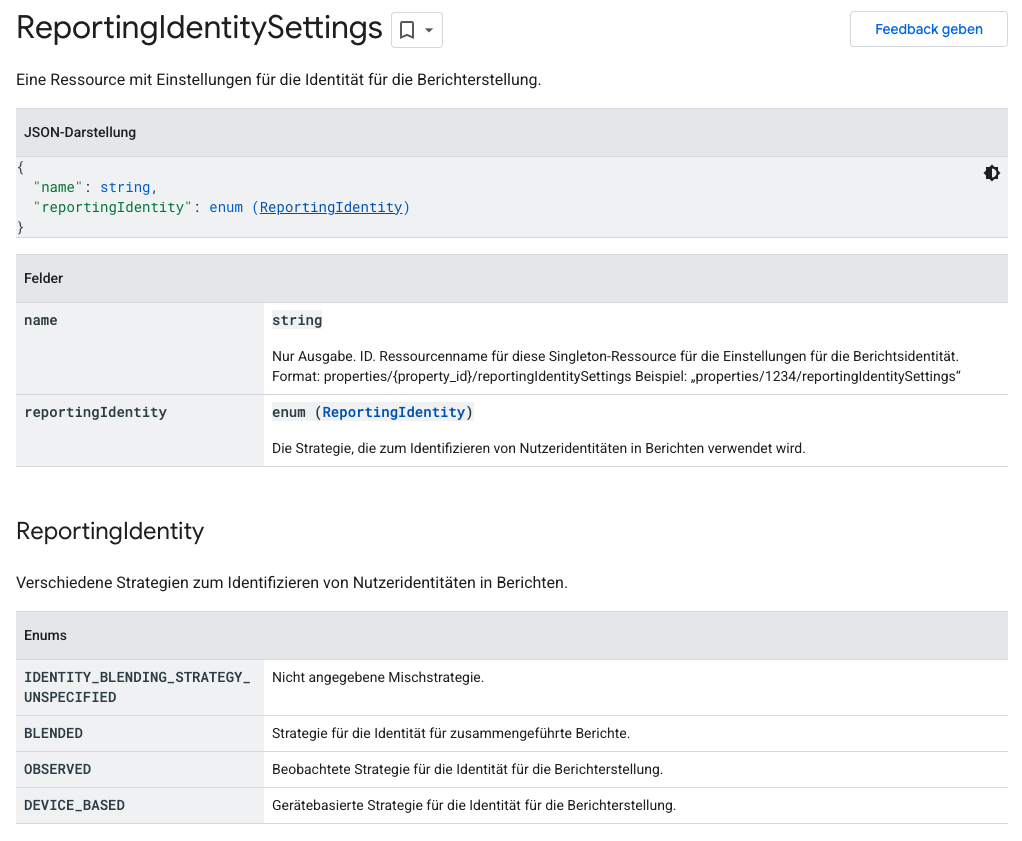The width and height of the screenshot is (1022, 841).
Task: Click the BLENDED enum value
Action: 53,733
